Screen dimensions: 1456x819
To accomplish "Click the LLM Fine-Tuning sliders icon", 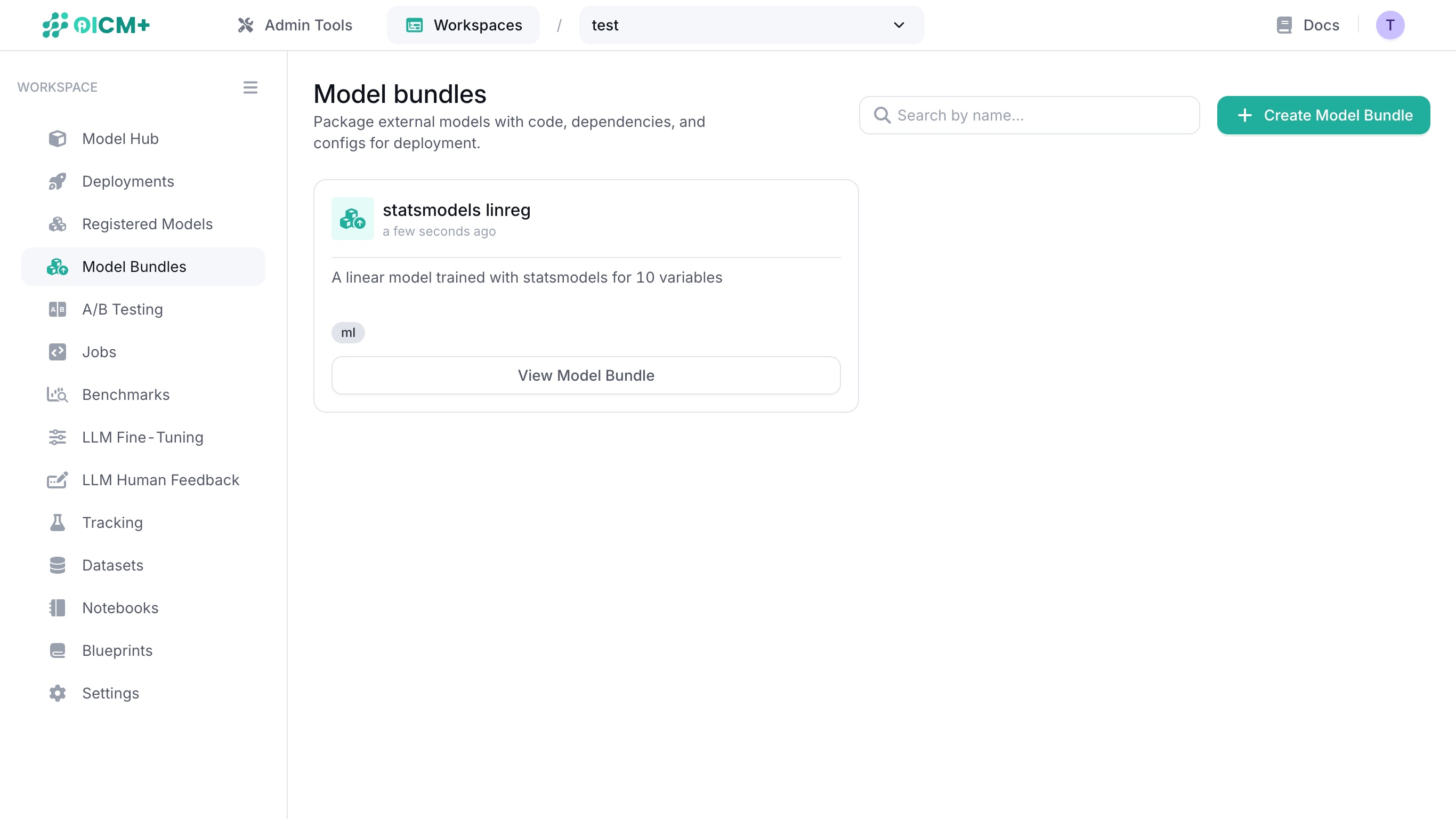I will (57, 437).
